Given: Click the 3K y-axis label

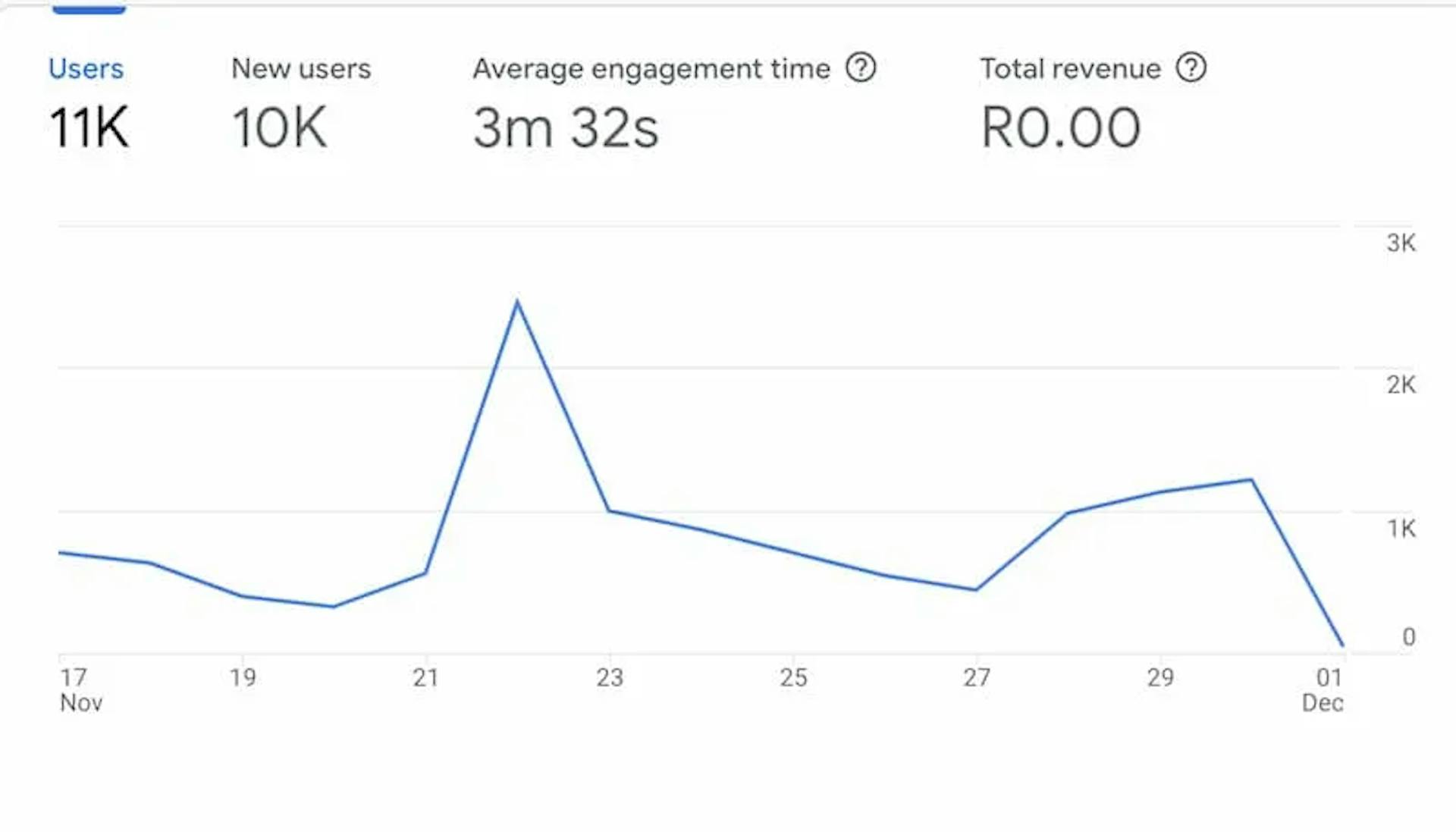Looking at the screenshot, I should 1401,243.
